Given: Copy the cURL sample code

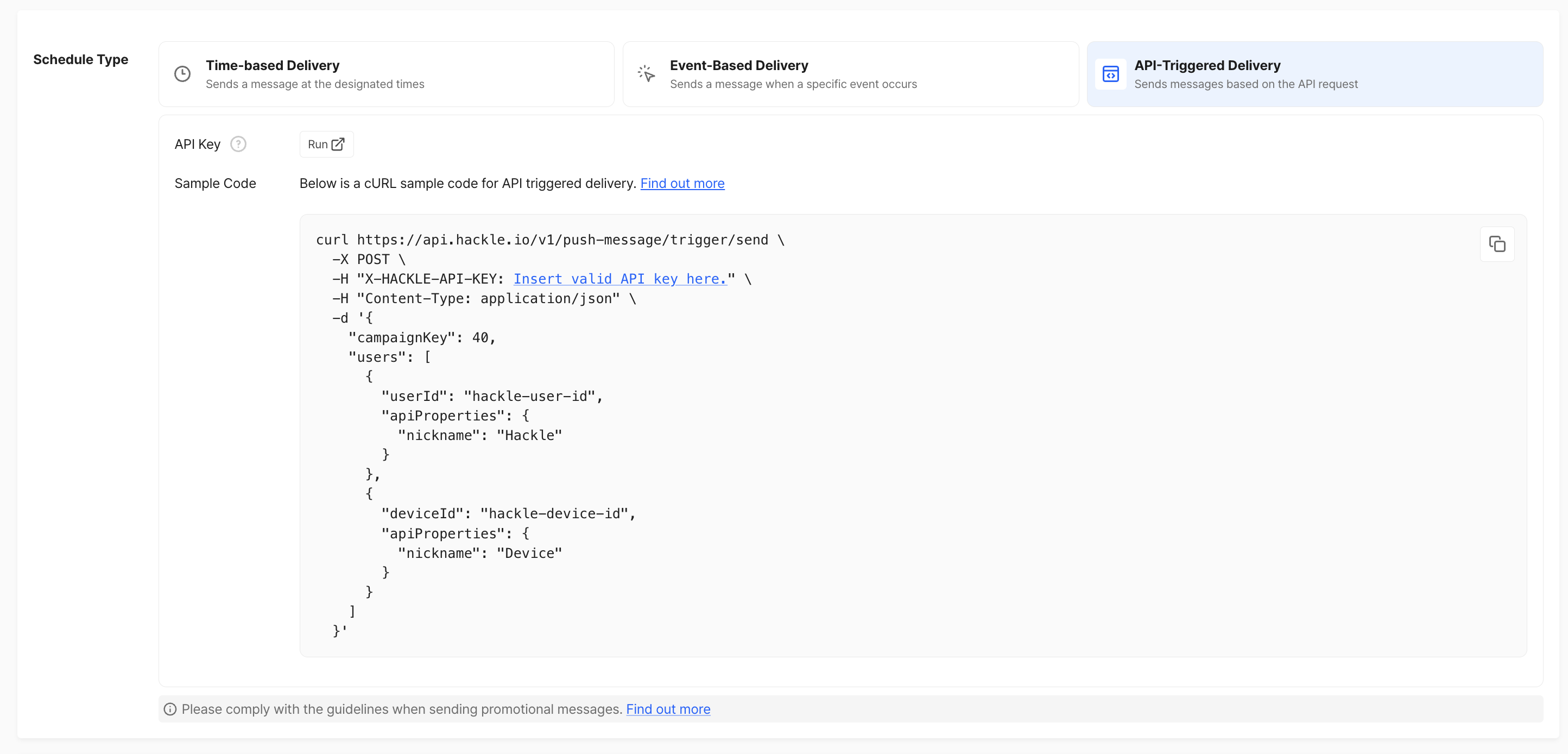Looking at the screenshot, I should [x=1497, y=244].
